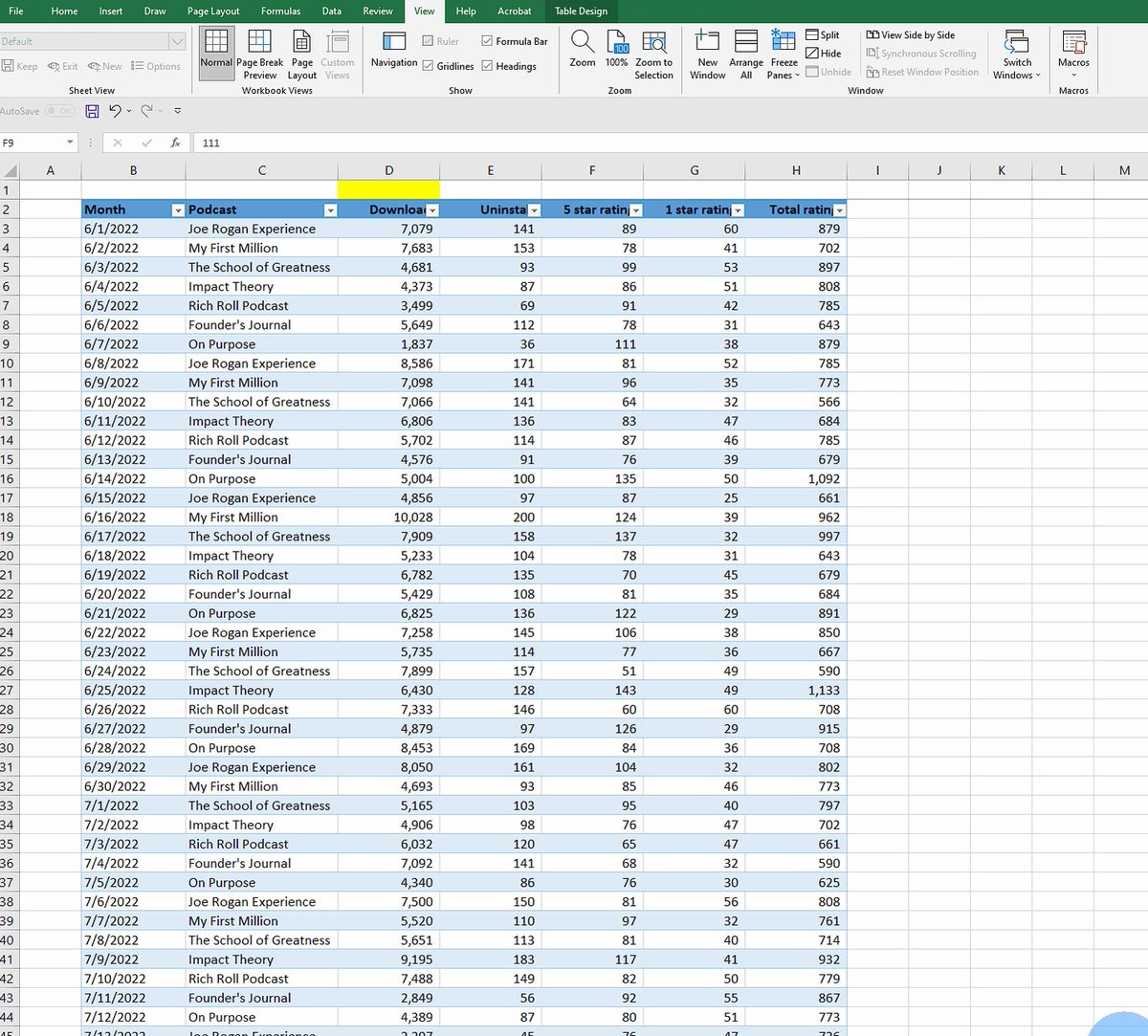
Task: Open the Month column filter dropdown
Action: point(177,209)
